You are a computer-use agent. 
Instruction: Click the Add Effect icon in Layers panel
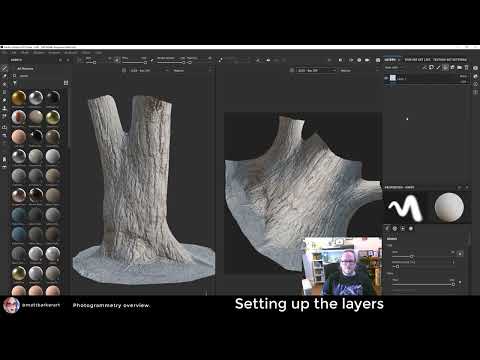[x=424, y=68]
